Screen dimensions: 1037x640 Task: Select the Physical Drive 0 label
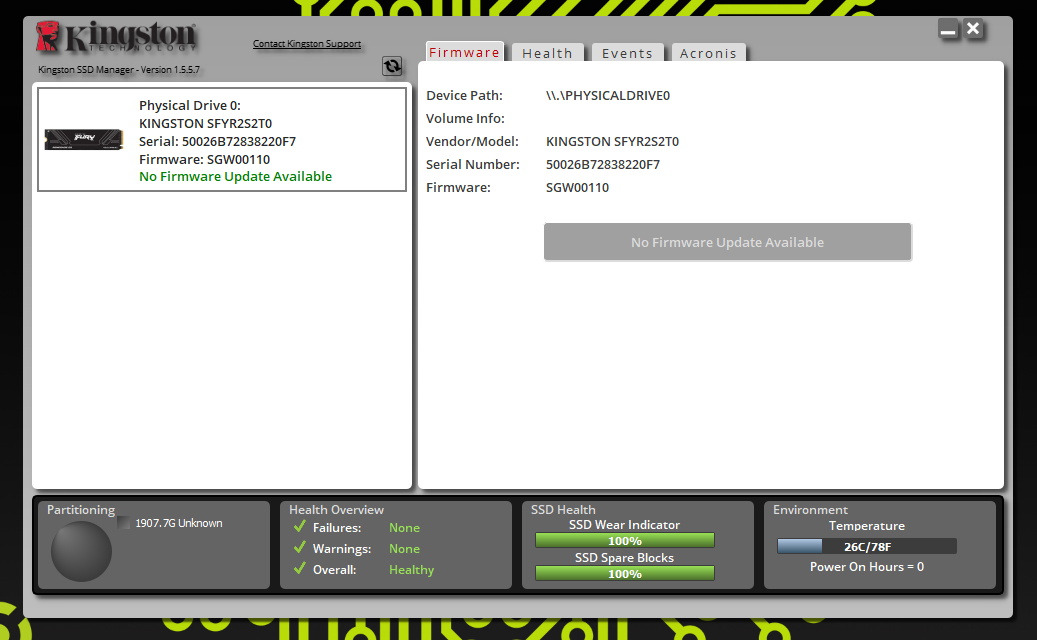[x=190, y=105]
